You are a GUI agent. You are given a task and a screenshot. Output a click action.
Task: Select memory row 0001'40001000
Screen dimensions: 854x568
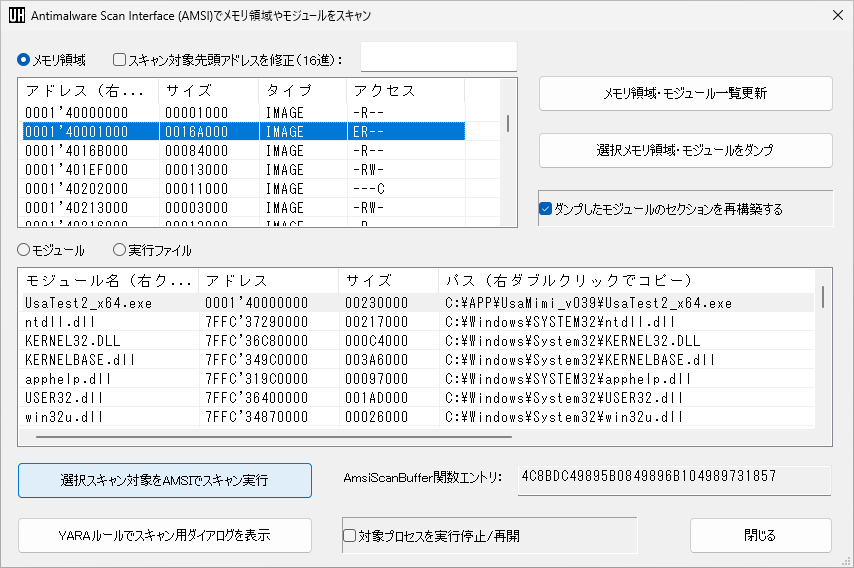coord(243,131)
